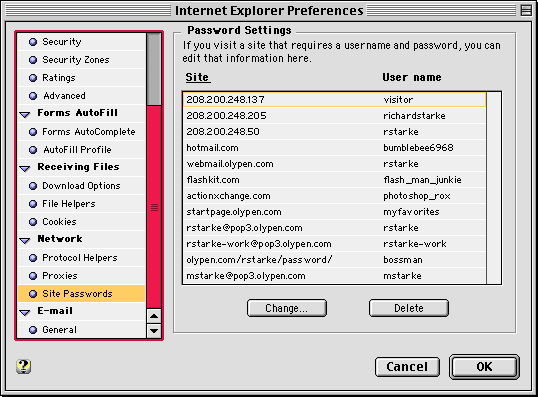Select the 208.200.248.137 site row
This screenshot has height=397, width=538.
click(335, 100)
